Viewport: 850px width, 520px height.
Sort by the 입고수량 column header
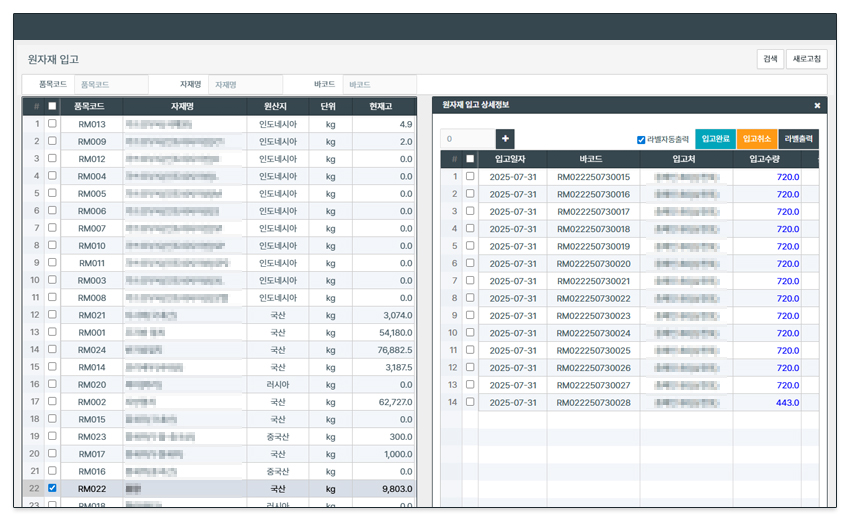coord(767,159)
